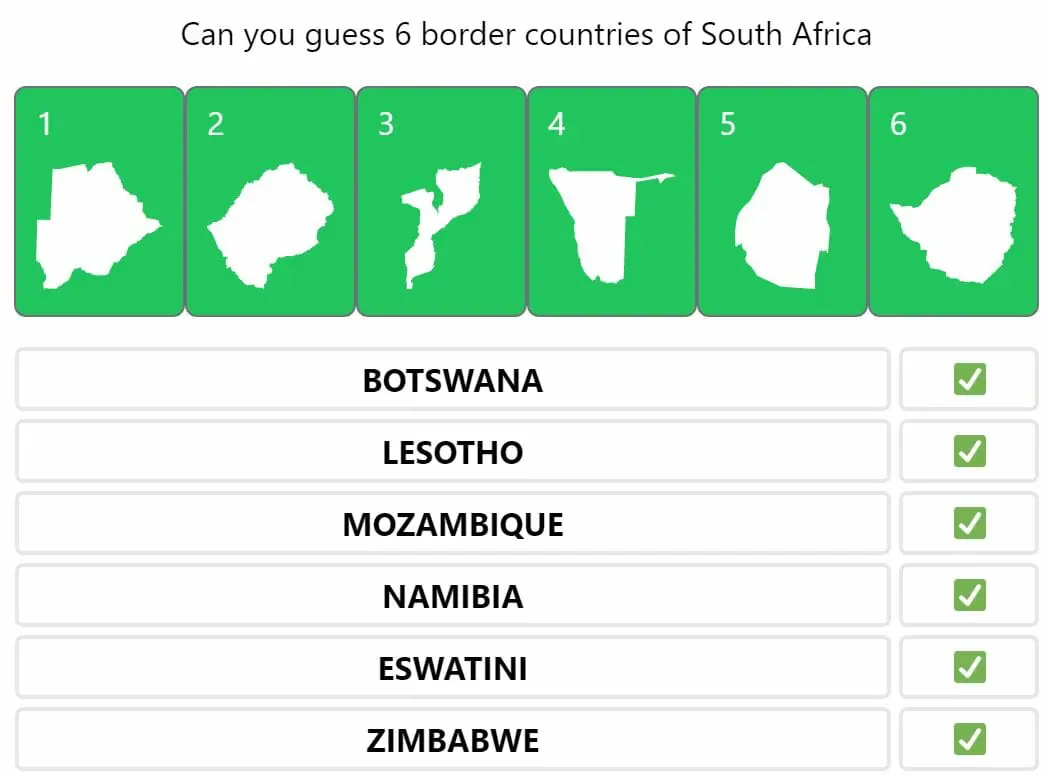Click the Namibia answer field
The image size is (1048, 776).
pos(452,596)
